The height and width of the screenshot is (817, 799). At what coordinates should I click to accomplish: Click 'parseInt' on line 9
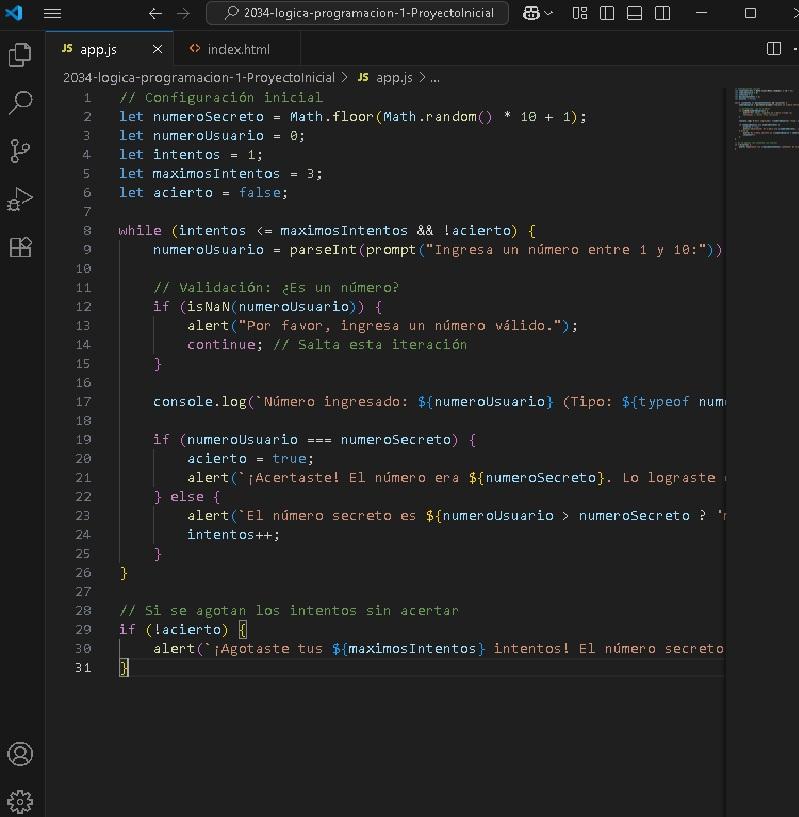323,250
